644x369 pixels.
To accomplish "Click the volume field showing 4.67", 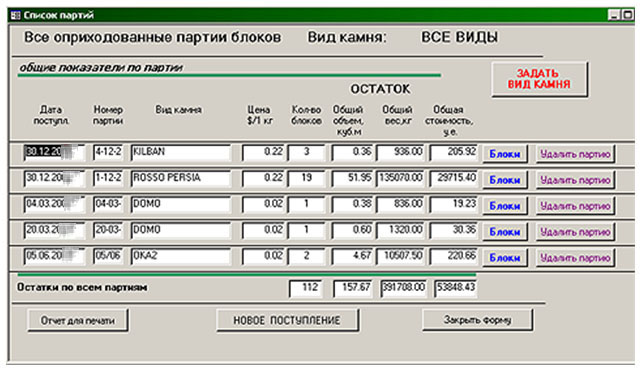I will 352,256.
